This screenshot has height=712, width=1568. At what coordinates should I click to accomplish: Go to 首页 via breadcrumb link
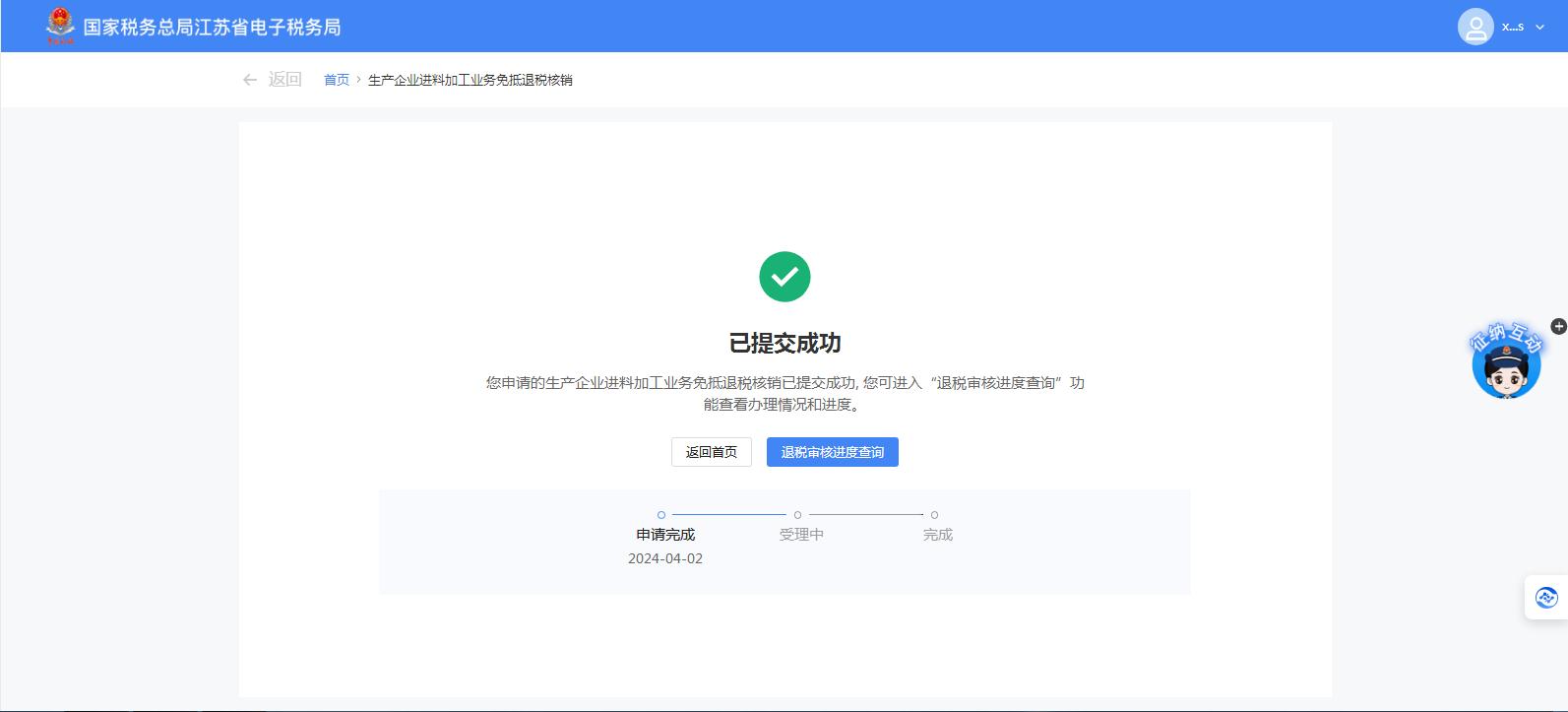pyautogui.click(x=337, y=80)
